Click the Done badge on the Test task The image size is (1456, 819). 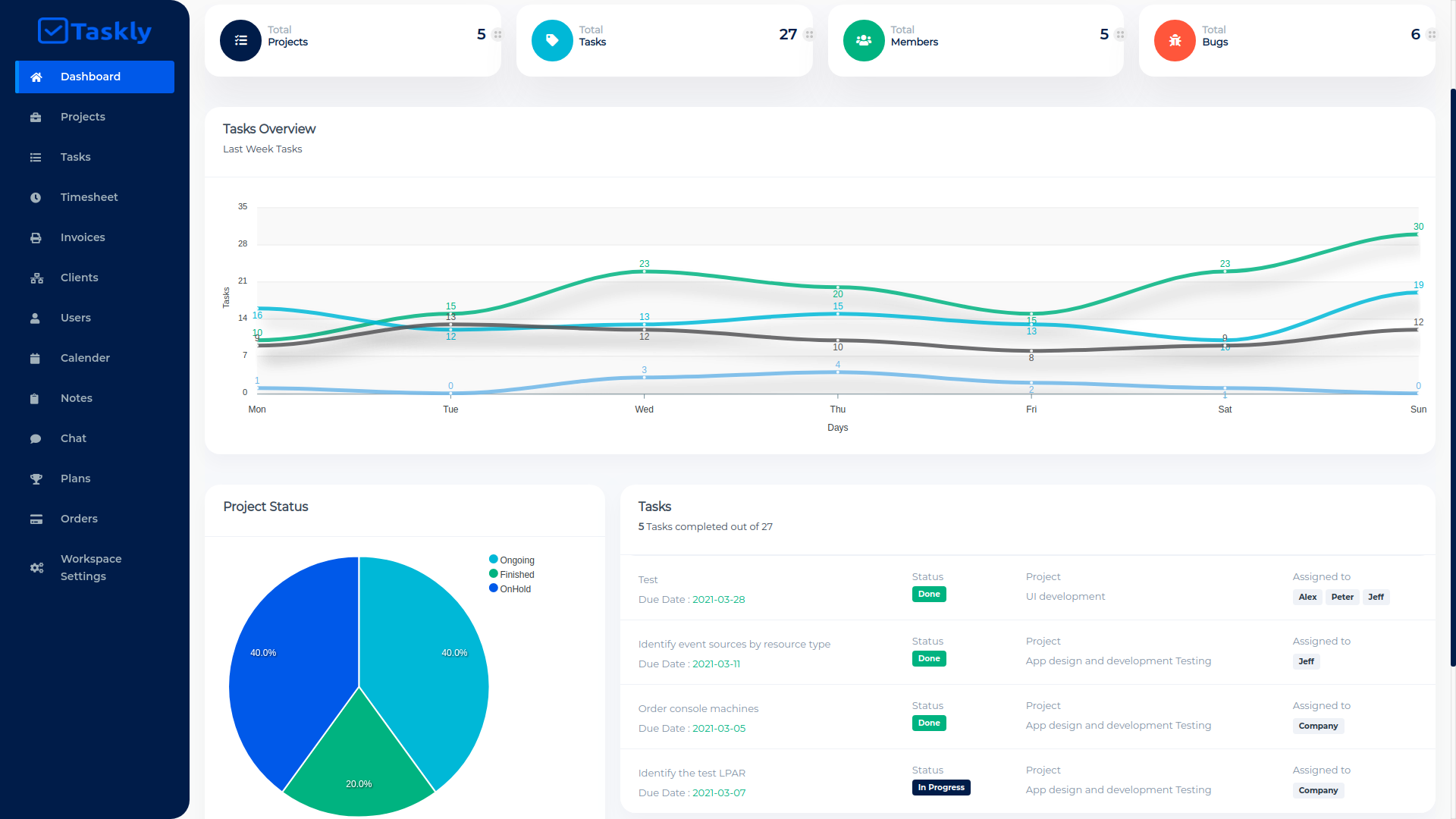(929, 594)
